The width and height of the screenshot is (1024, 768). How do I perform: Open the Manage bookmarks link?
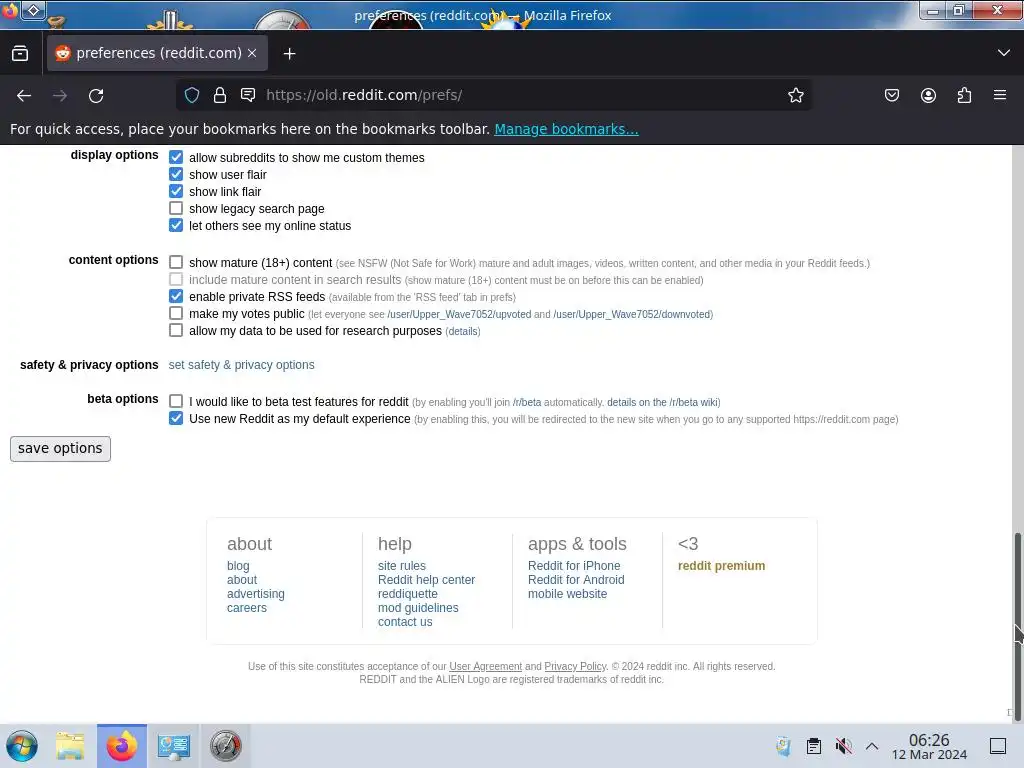(x=566, y=129)
